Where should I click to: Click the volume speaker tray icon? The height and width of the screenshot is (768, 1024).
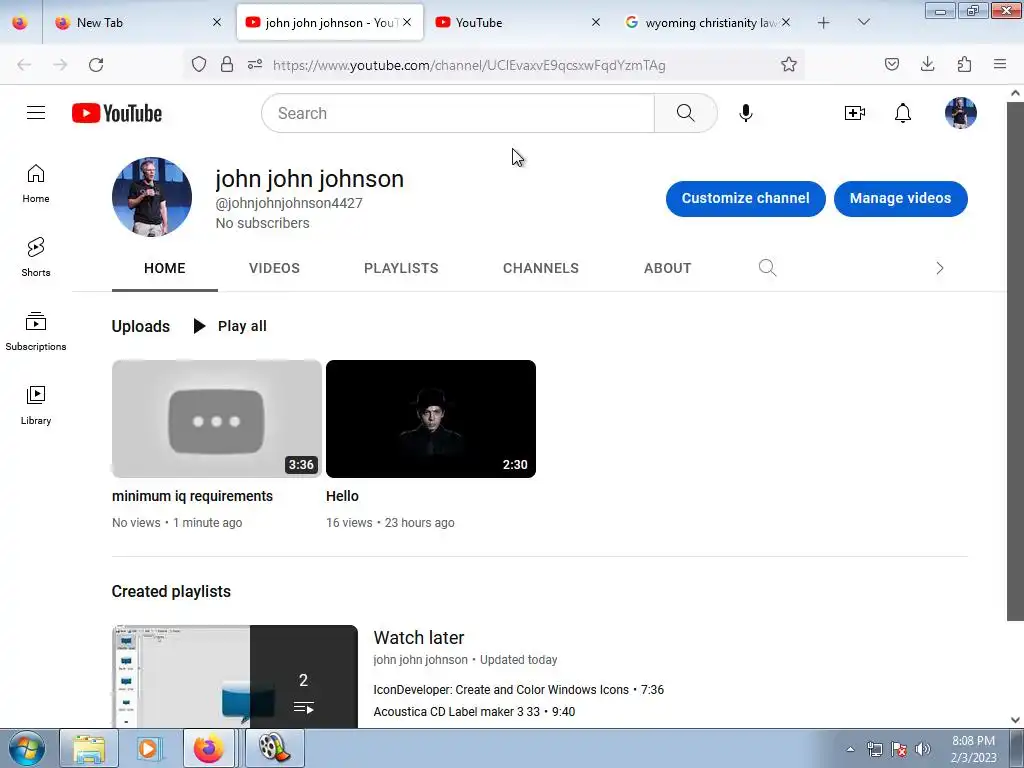923,749
